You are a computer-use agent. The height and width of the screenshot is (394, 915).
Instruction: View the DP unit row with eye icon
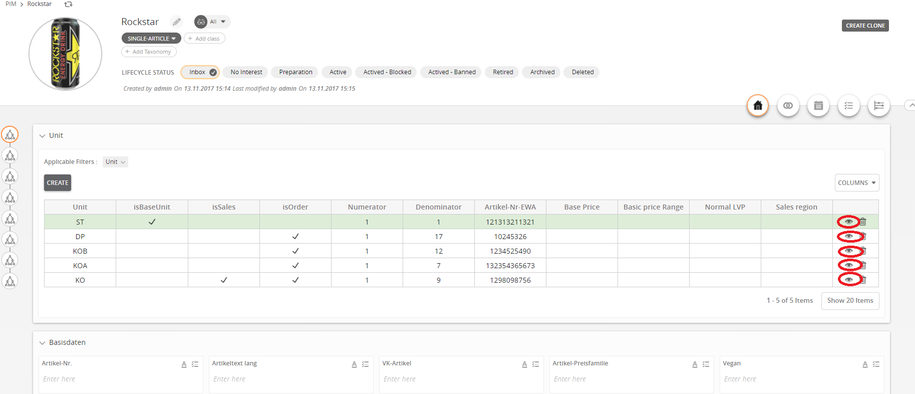(849, 236)
